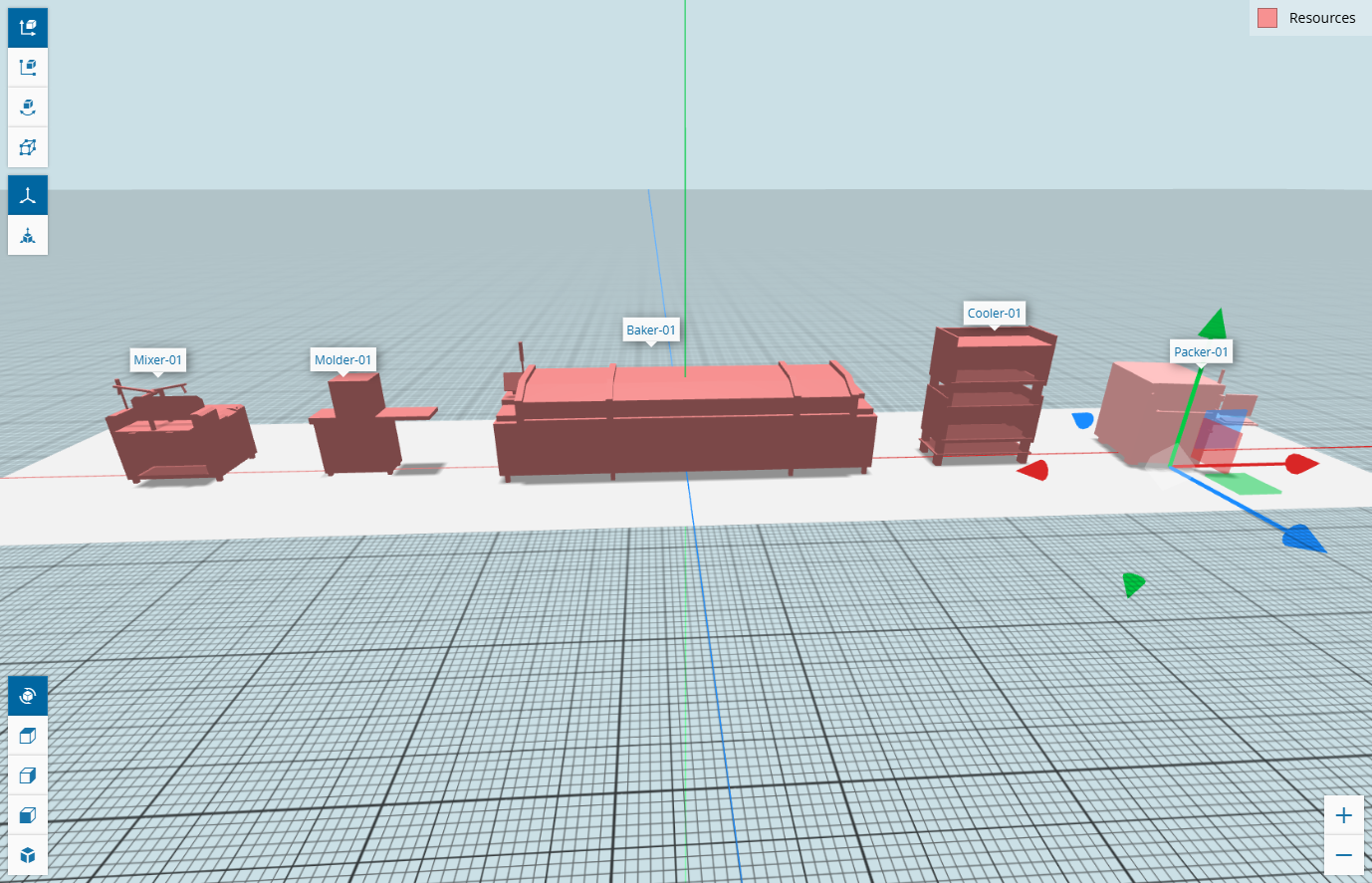Select the Molder-01 label
This screenshot has width=1372, height=883.
(x=343, y=359)
